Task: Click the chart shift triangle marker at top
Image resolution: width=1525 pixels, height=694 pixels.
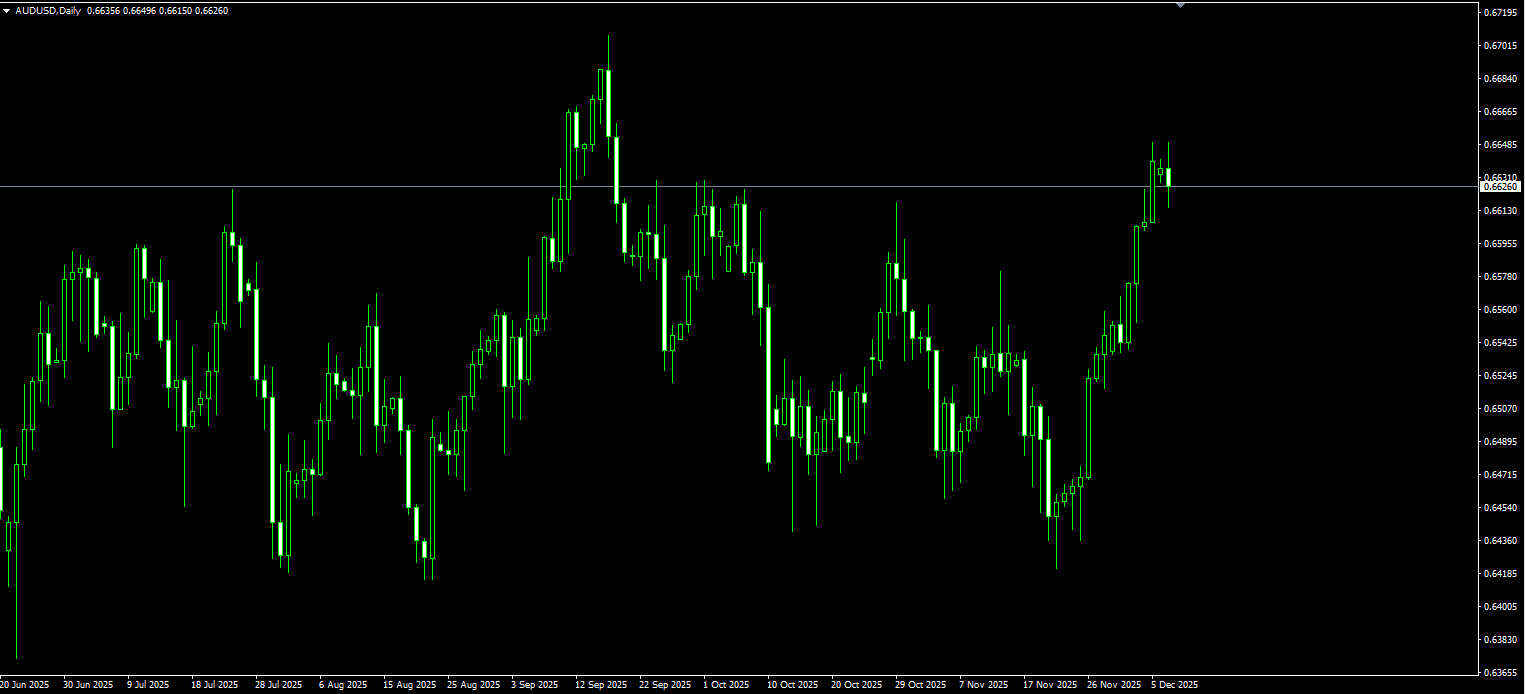Action: 1180,5
